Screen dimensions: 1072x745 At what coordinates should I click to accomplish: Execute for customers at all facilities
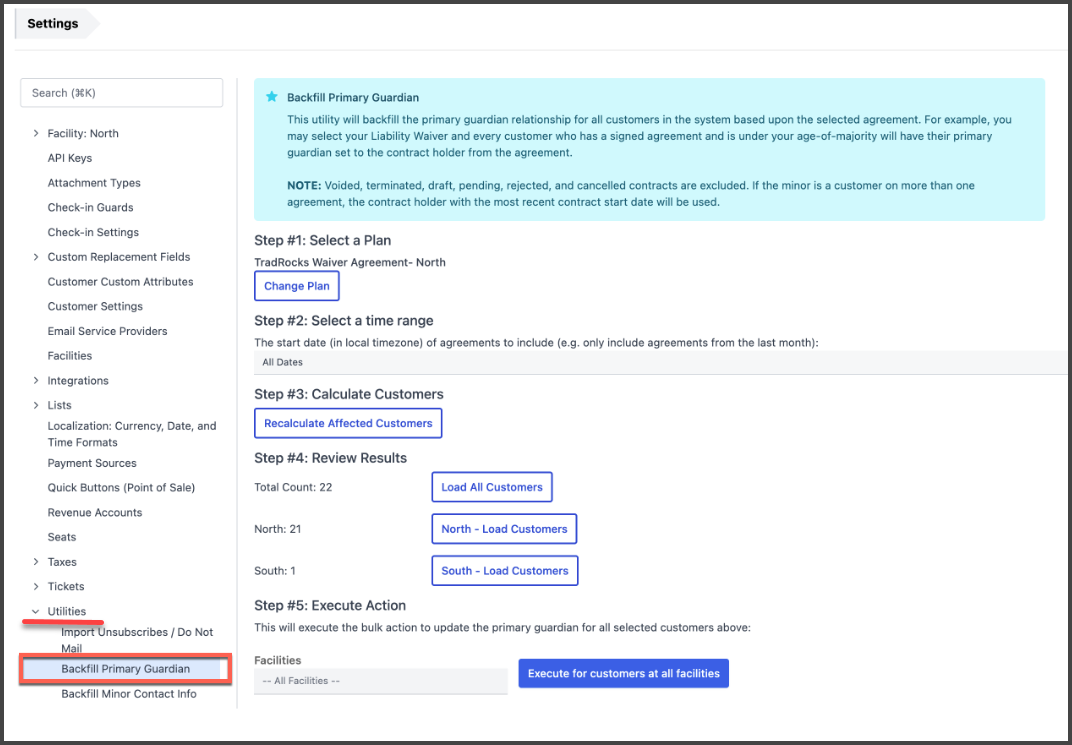click(x=623, y=673)
